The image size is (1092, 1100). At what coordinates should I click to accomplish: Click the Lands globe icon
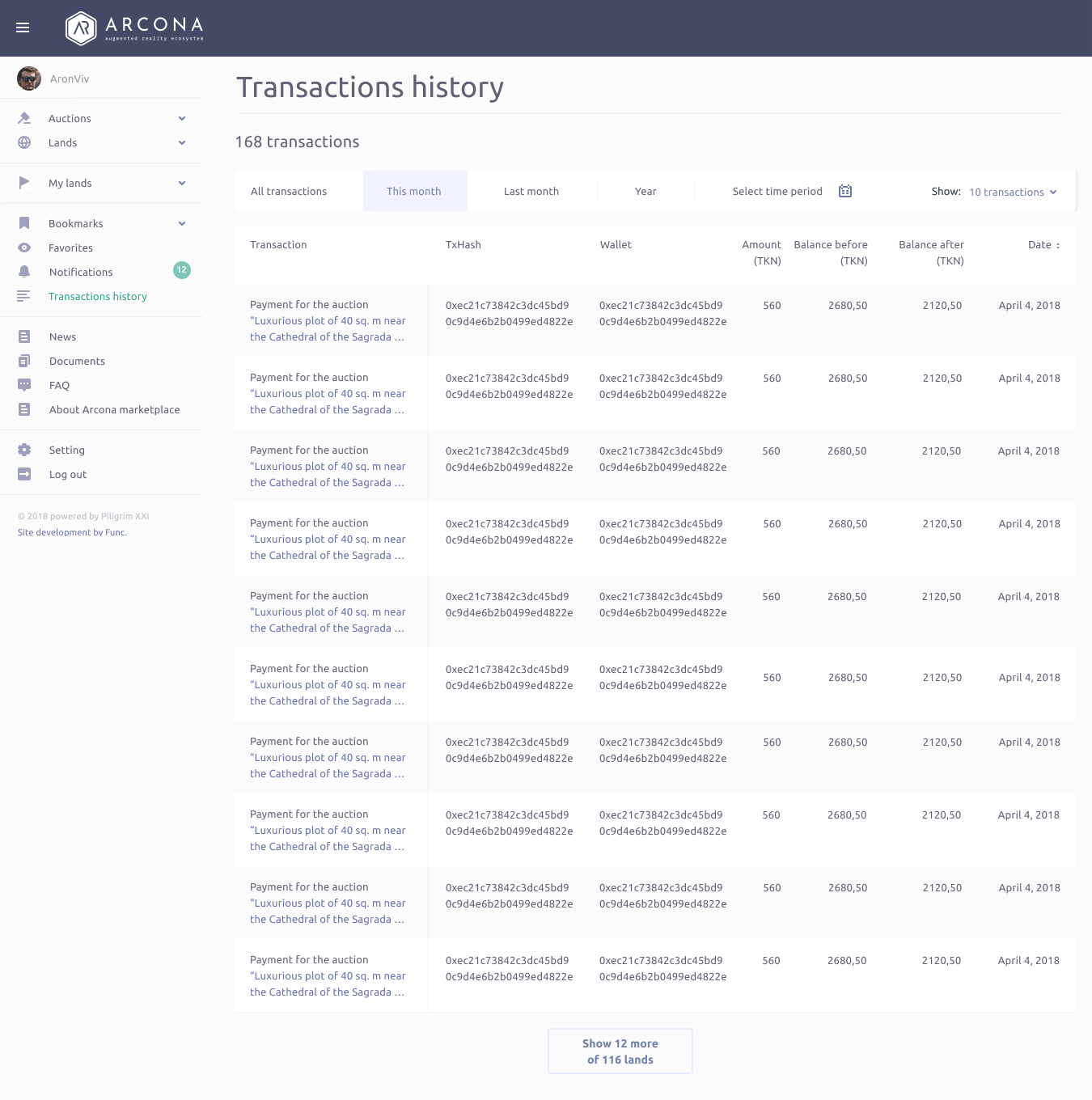pos(24,142)
